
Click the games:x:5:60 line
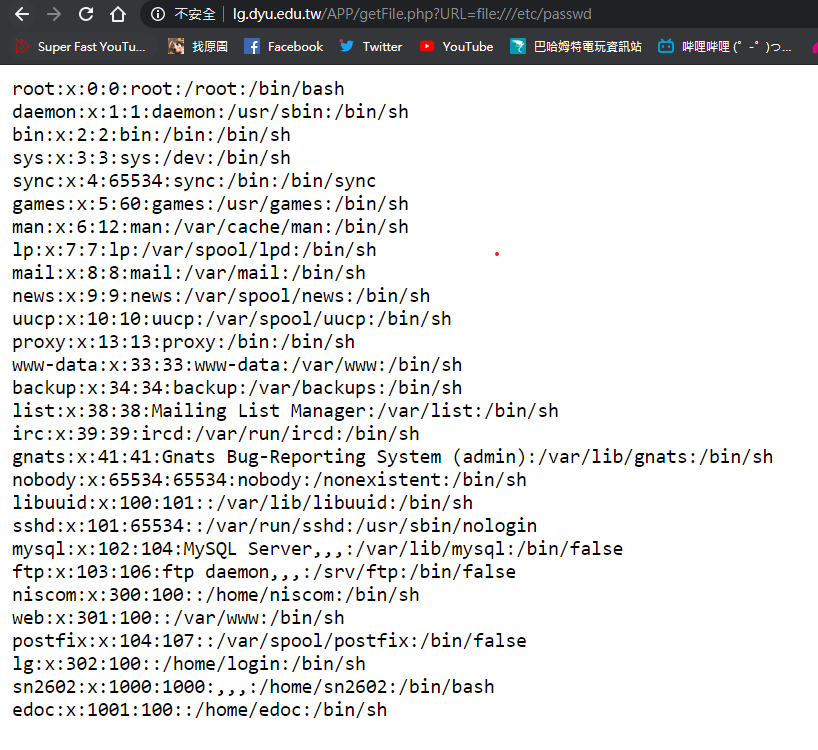210,204
